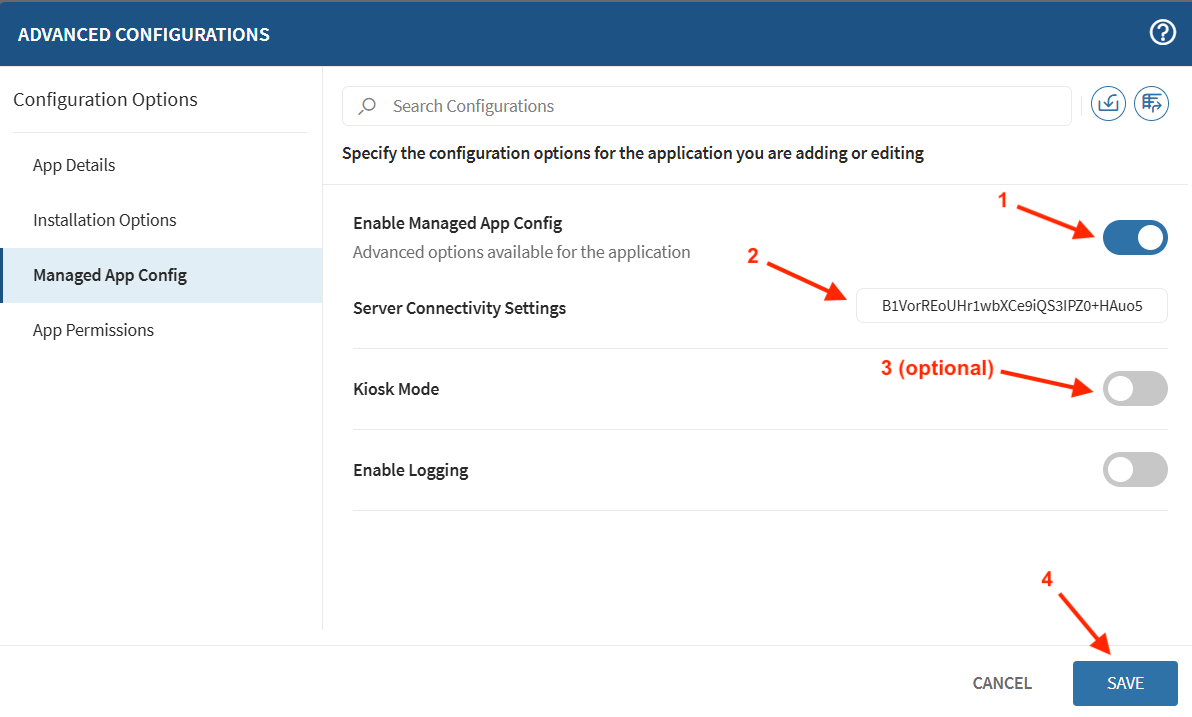Click the ADVANCED CONFIGURATIONS dialog title
Screen dimensions: 1192x717
pyautogui.click(x=144, y=35)
